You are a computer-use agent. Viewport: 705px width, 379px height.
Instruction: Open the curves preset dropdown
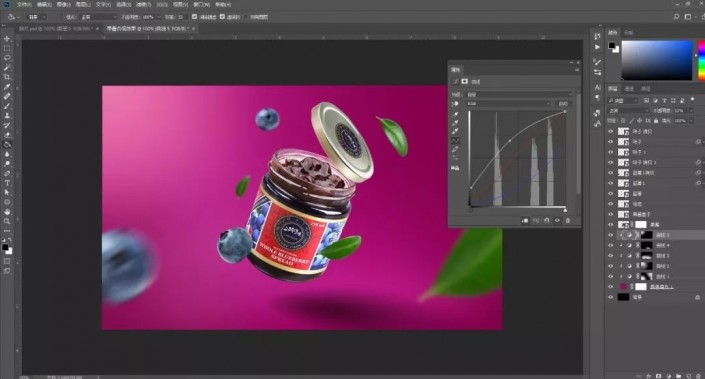(519, 94)
